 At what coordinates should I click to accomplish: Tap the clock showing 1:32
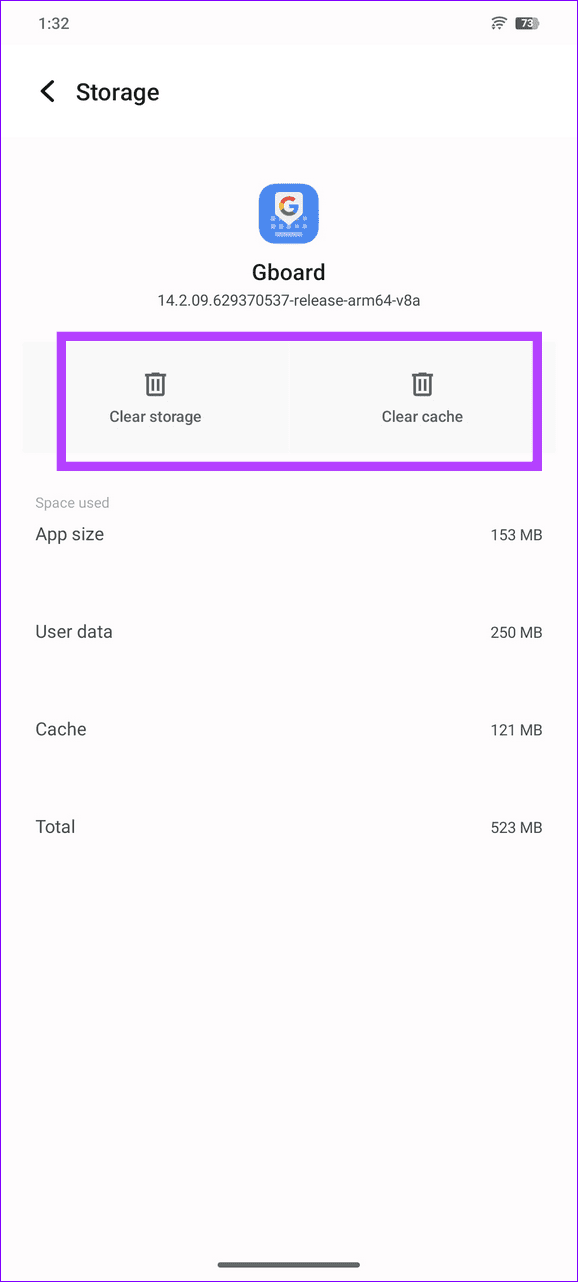tap(52, 23)
